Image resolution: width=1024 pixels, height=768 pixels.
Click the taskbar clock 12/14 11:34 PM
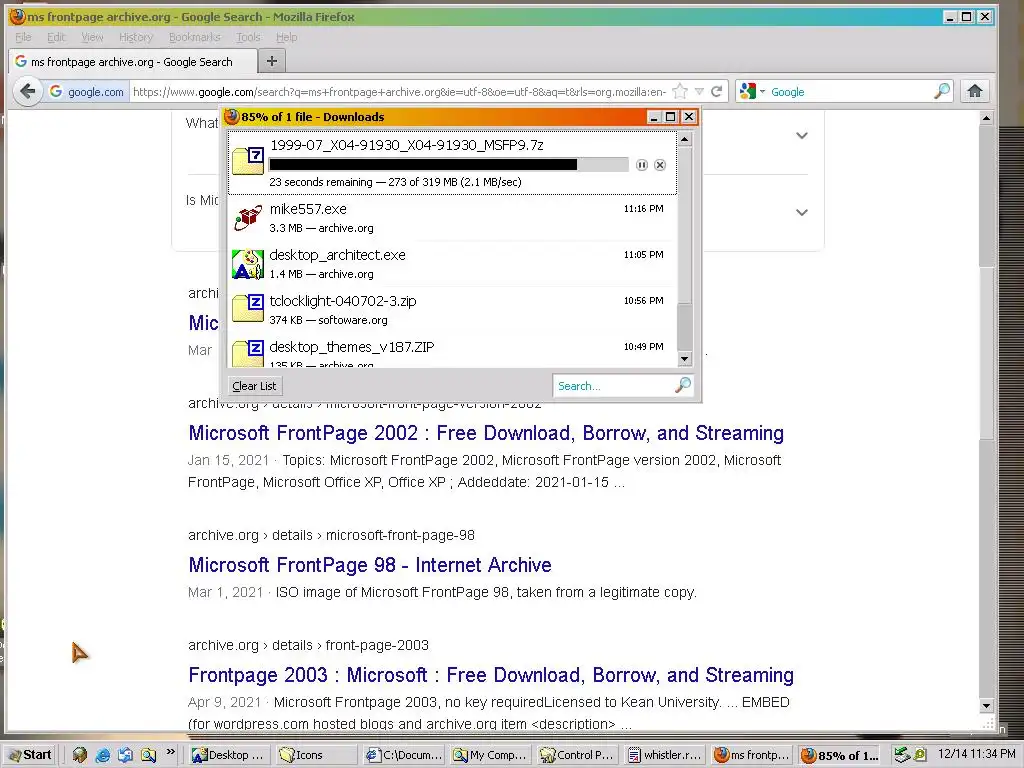[976, 754]
